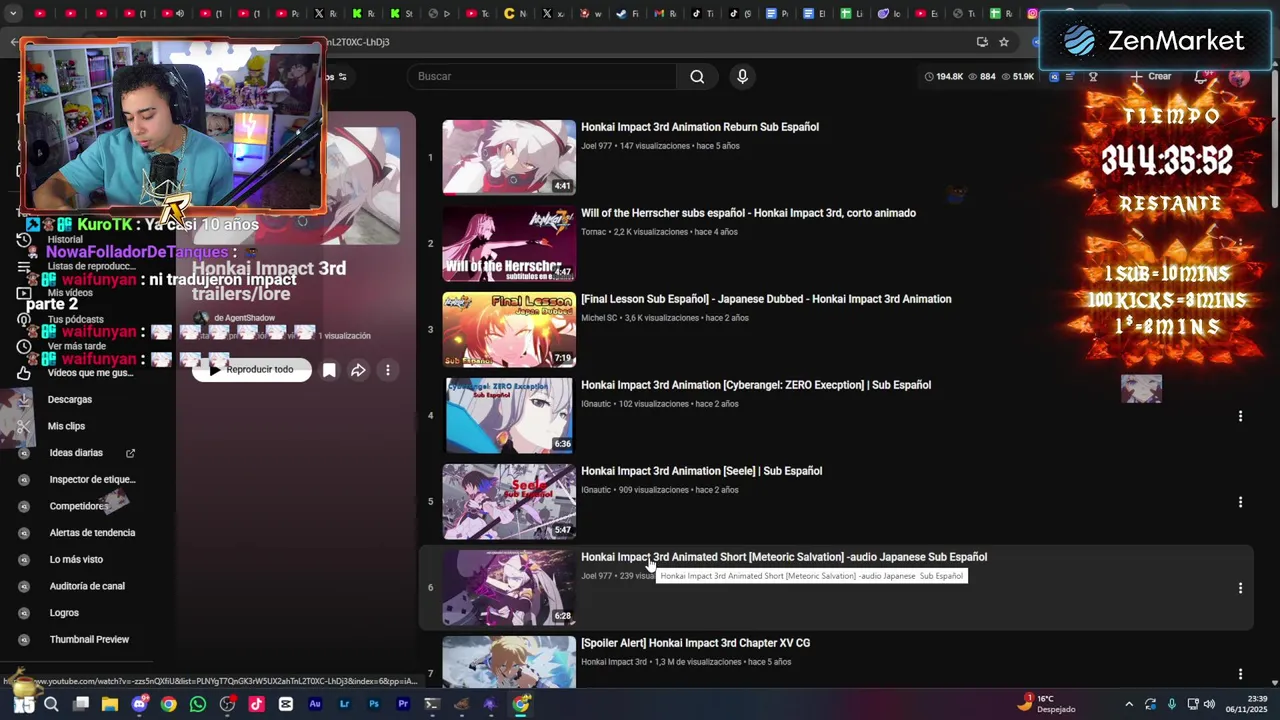Screen dimensions: 1280x720
Task: Open Will of the Herrscher subs español link
Action: pyautogui.click(x=748, y=213)
